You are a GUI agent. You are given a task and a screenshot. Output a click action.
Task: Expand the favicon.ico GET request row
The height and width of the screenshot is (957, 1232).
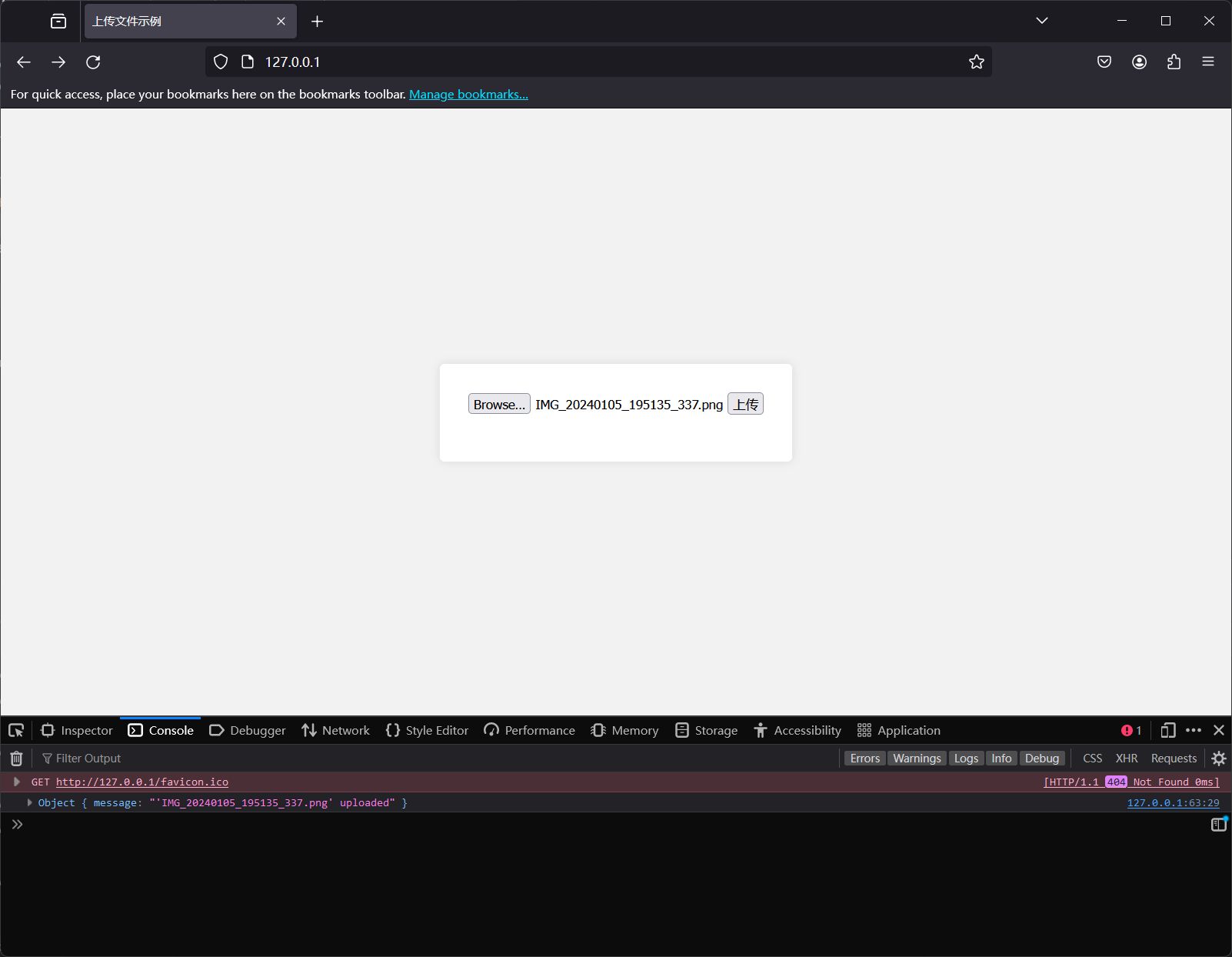coord(17,782)
